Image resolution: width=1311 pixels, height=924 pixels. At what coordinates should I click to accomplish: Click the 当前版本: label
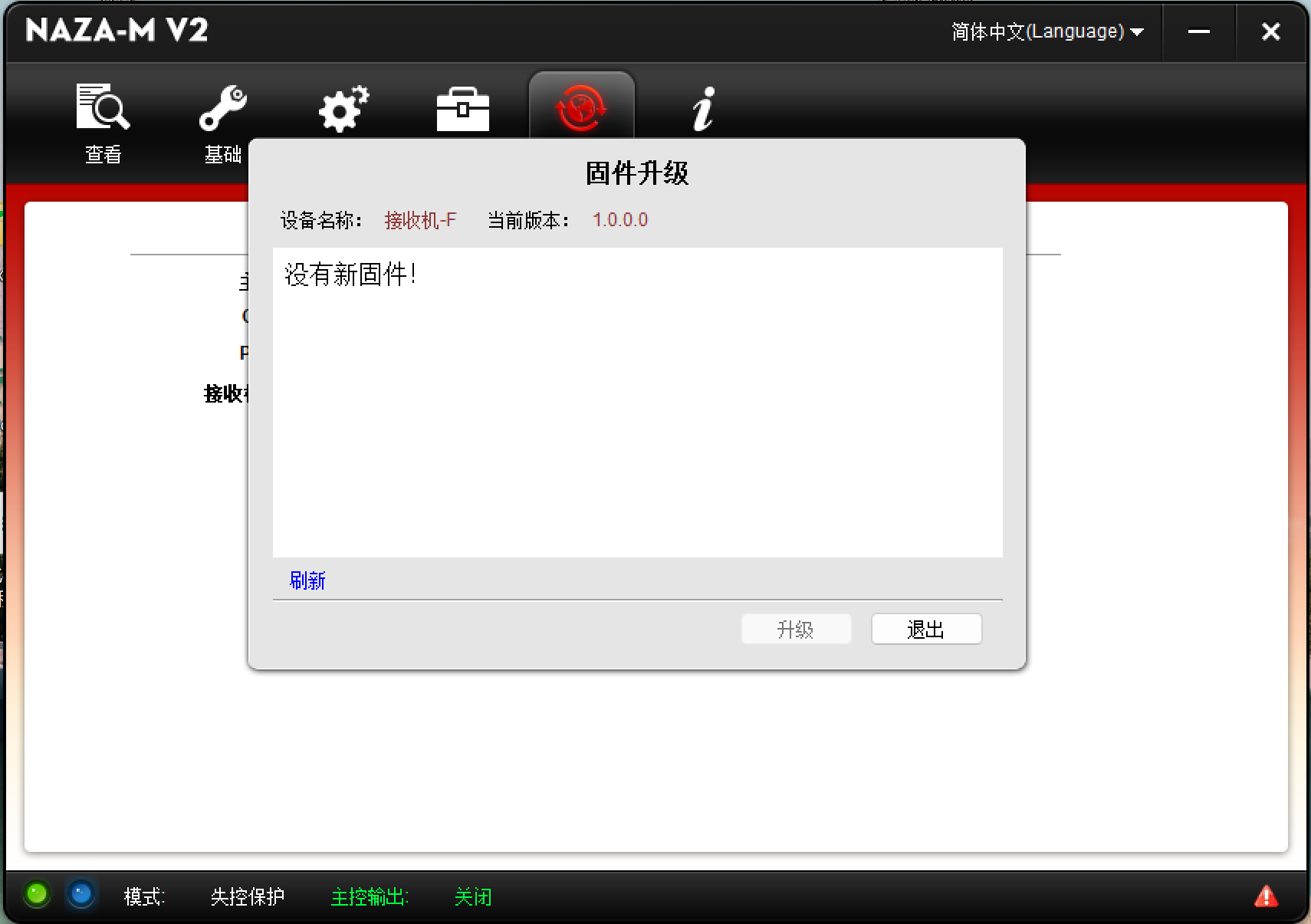[x=529, y=220]
